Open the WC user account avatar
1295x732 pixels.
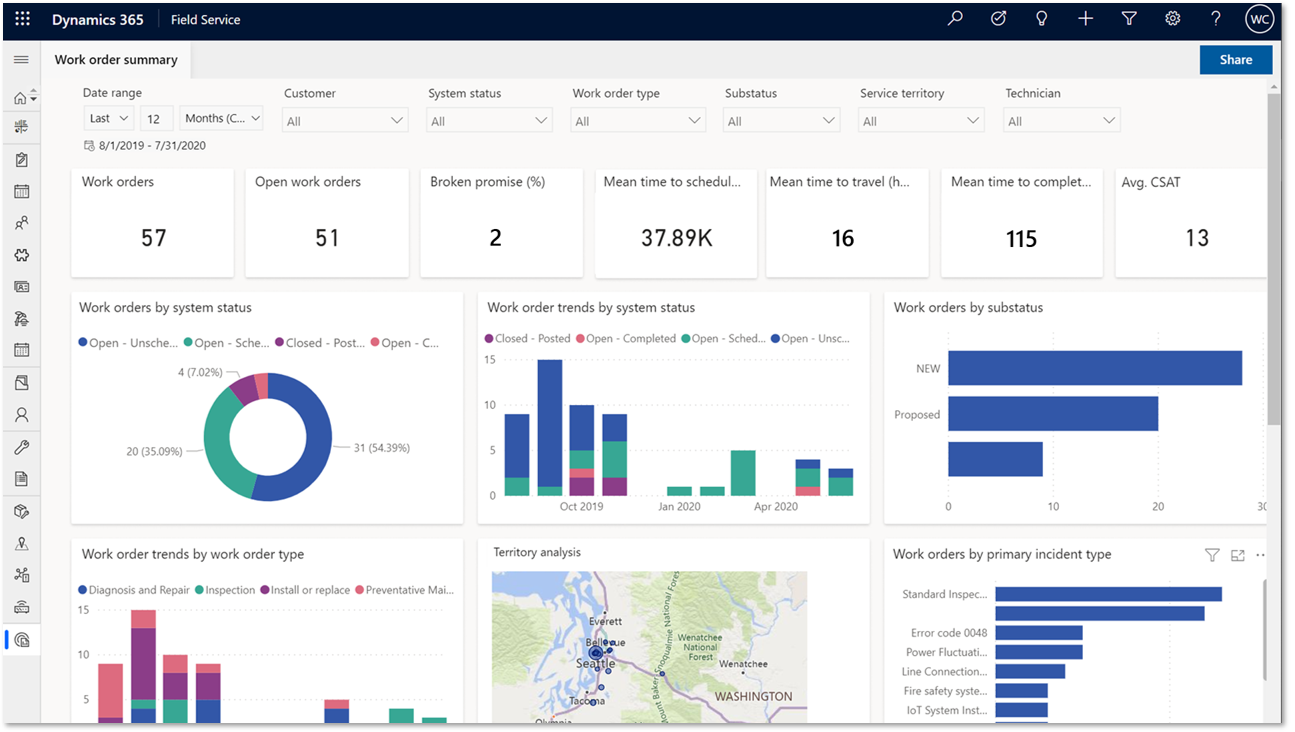1259,19
